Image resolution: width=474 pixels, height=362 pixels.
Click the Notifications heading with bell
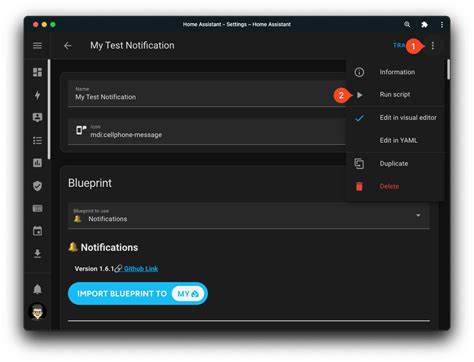click(103, 247)
